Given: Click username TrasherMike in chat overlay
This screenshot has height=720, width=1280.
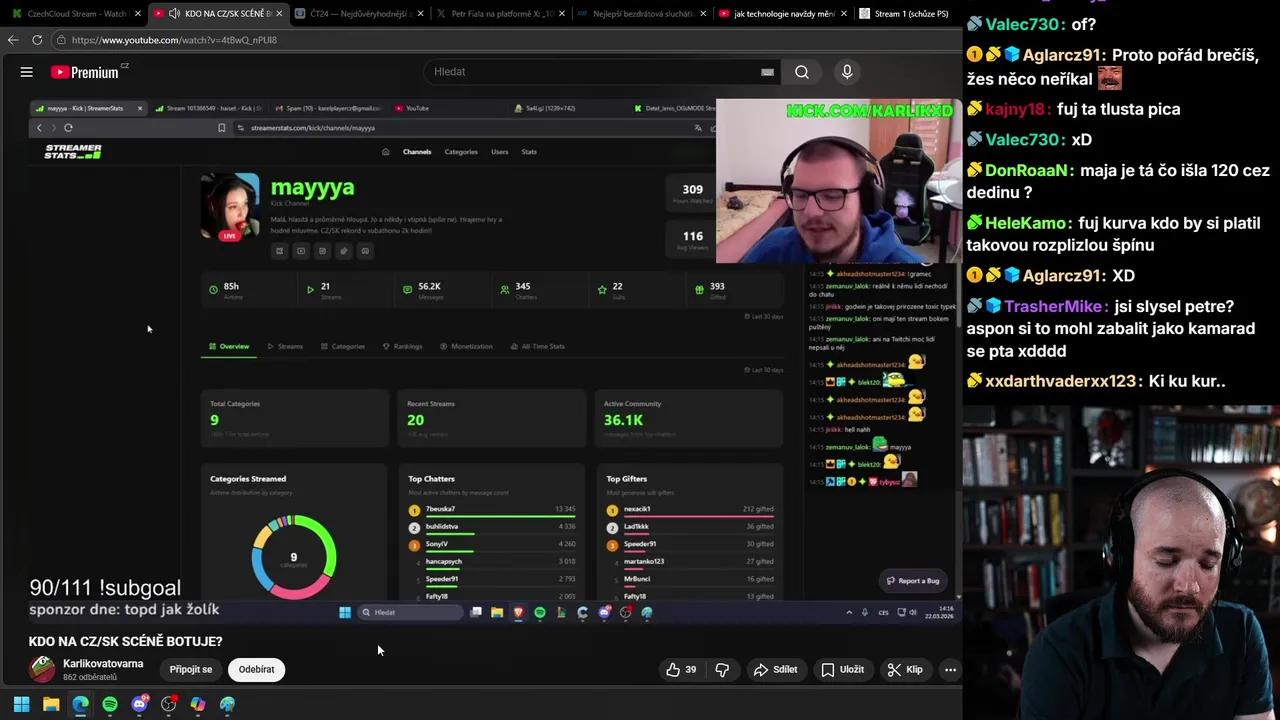Looking at the screenshot, I should pos(1055,306).
